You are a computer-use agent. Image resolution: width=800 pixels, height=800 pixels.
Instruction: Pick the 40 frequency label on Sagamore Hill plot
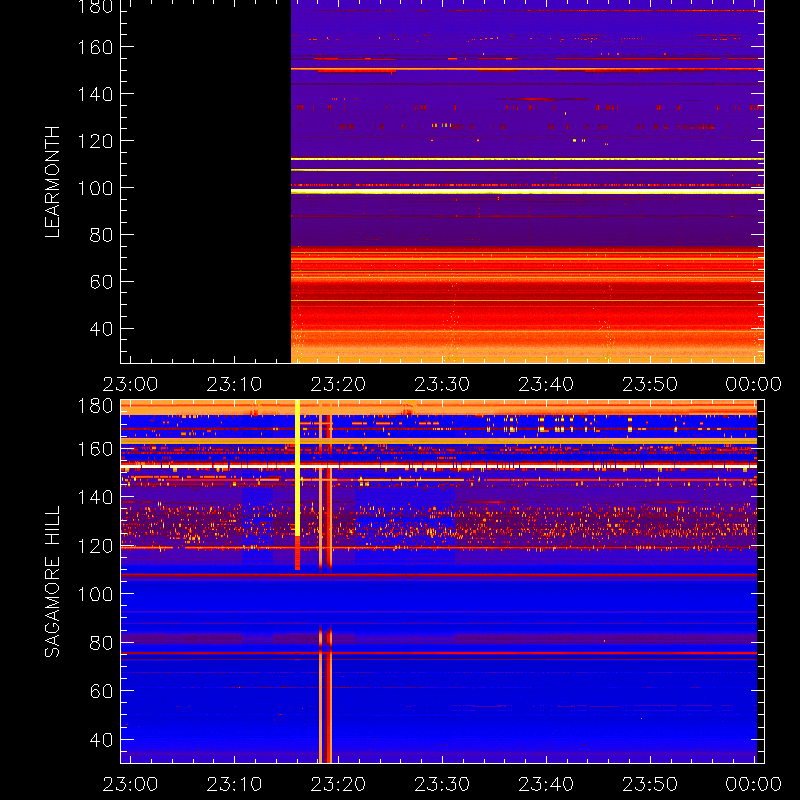102,739
